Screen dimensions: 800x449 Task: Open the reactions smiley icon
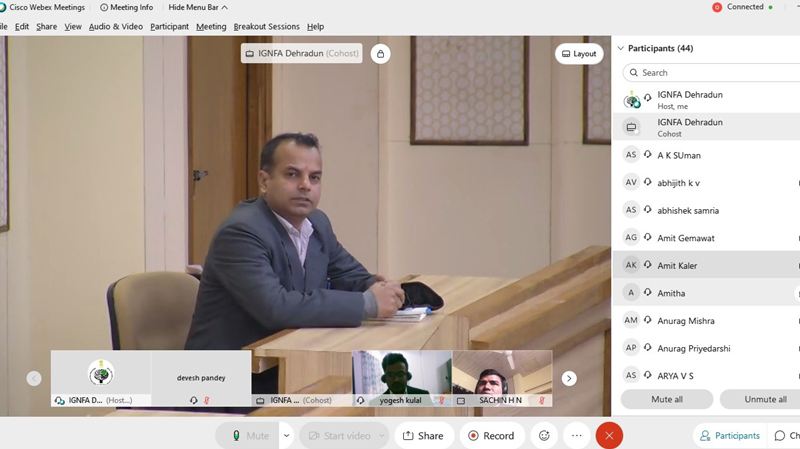point(544,436)
